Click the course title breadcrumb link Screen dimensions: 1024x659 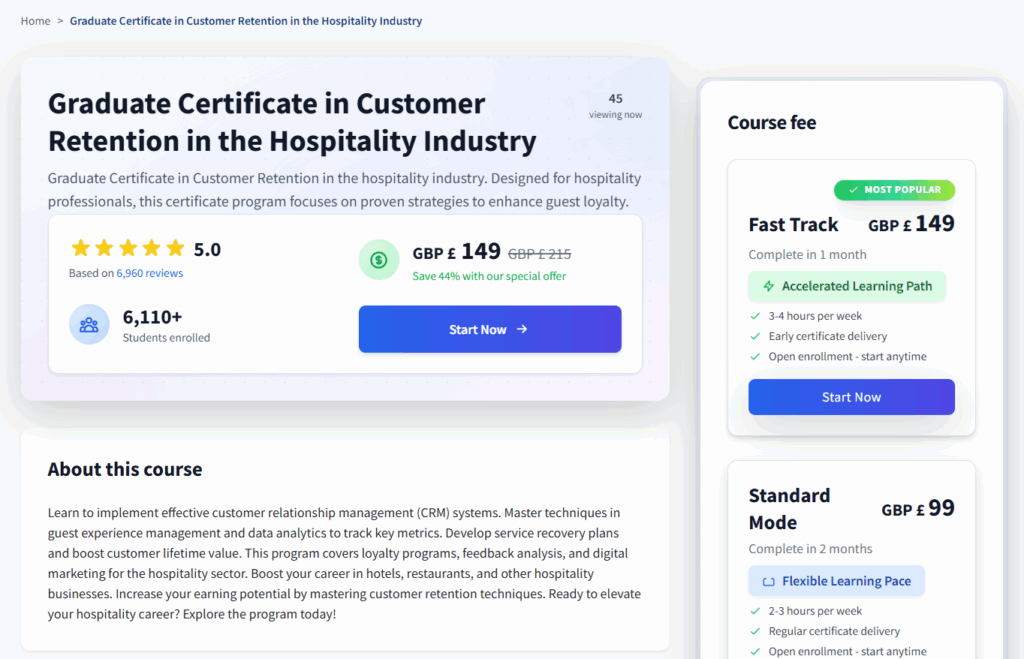pos(246,21)
